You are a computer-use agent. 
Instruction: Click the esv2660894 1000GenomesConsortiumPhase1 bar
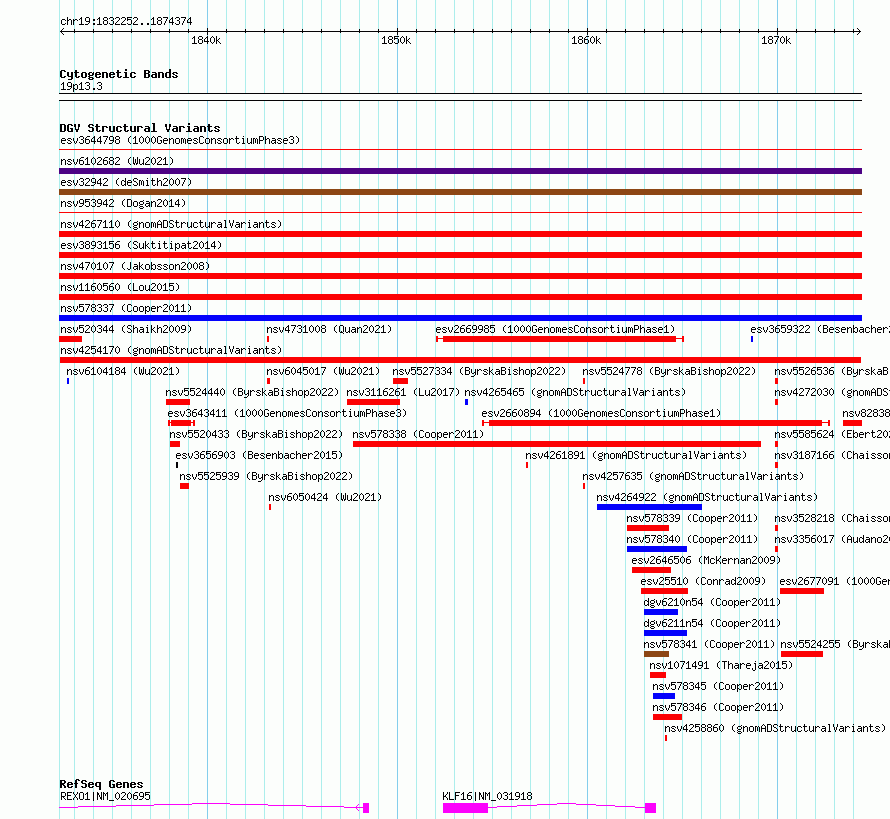click(x=656, y=423)
